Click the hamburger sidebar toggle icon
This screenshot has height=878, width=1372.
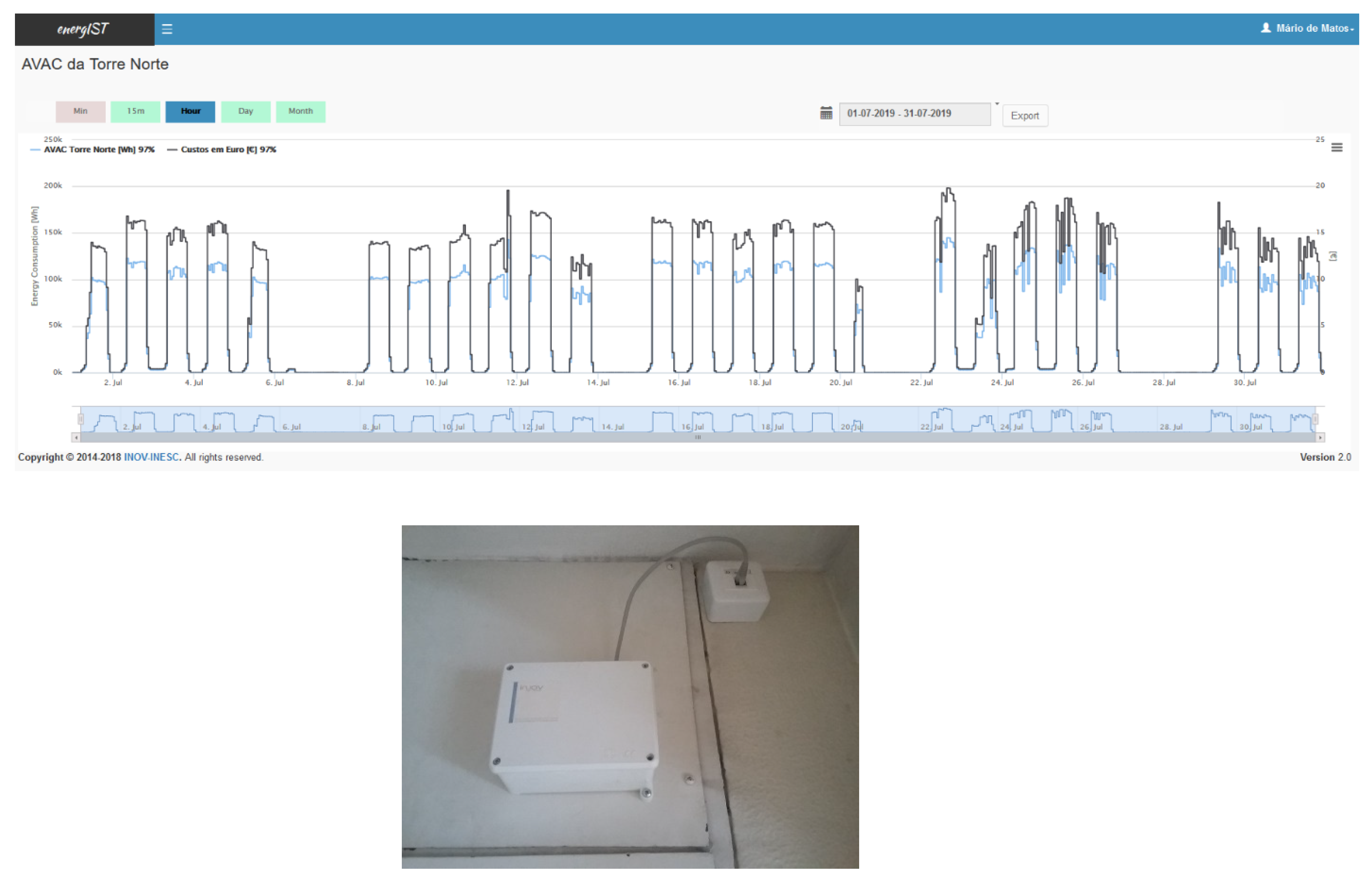[x=167, y=29]
